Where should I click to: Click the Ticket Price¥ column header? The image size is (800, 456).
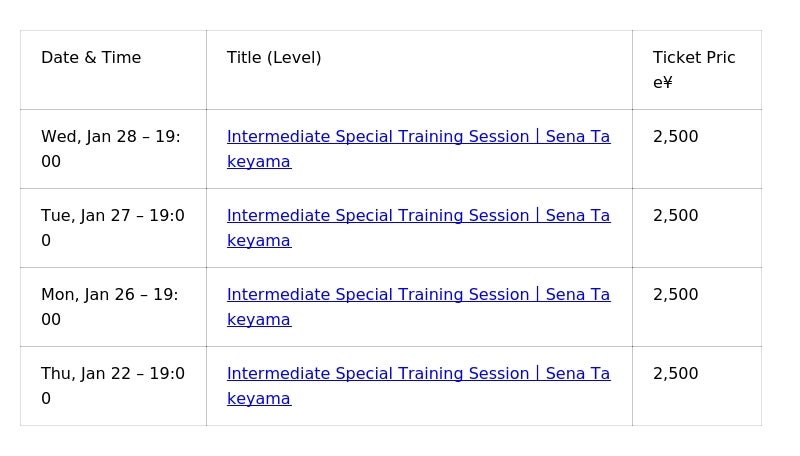693,70
